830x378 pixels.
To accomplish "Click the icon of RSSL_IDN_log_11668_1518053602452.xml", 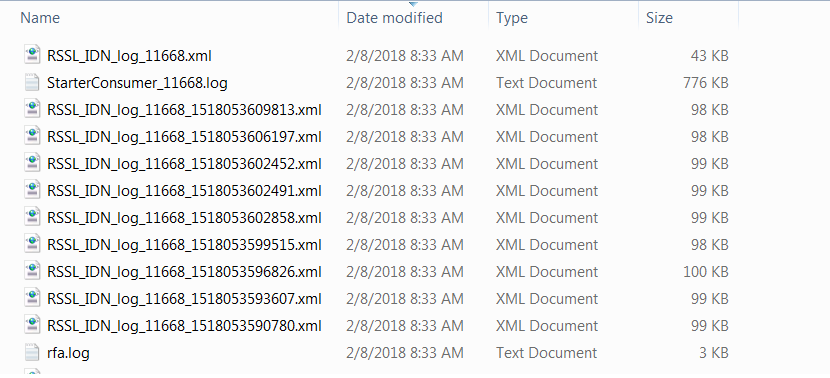I will (32, 163).
